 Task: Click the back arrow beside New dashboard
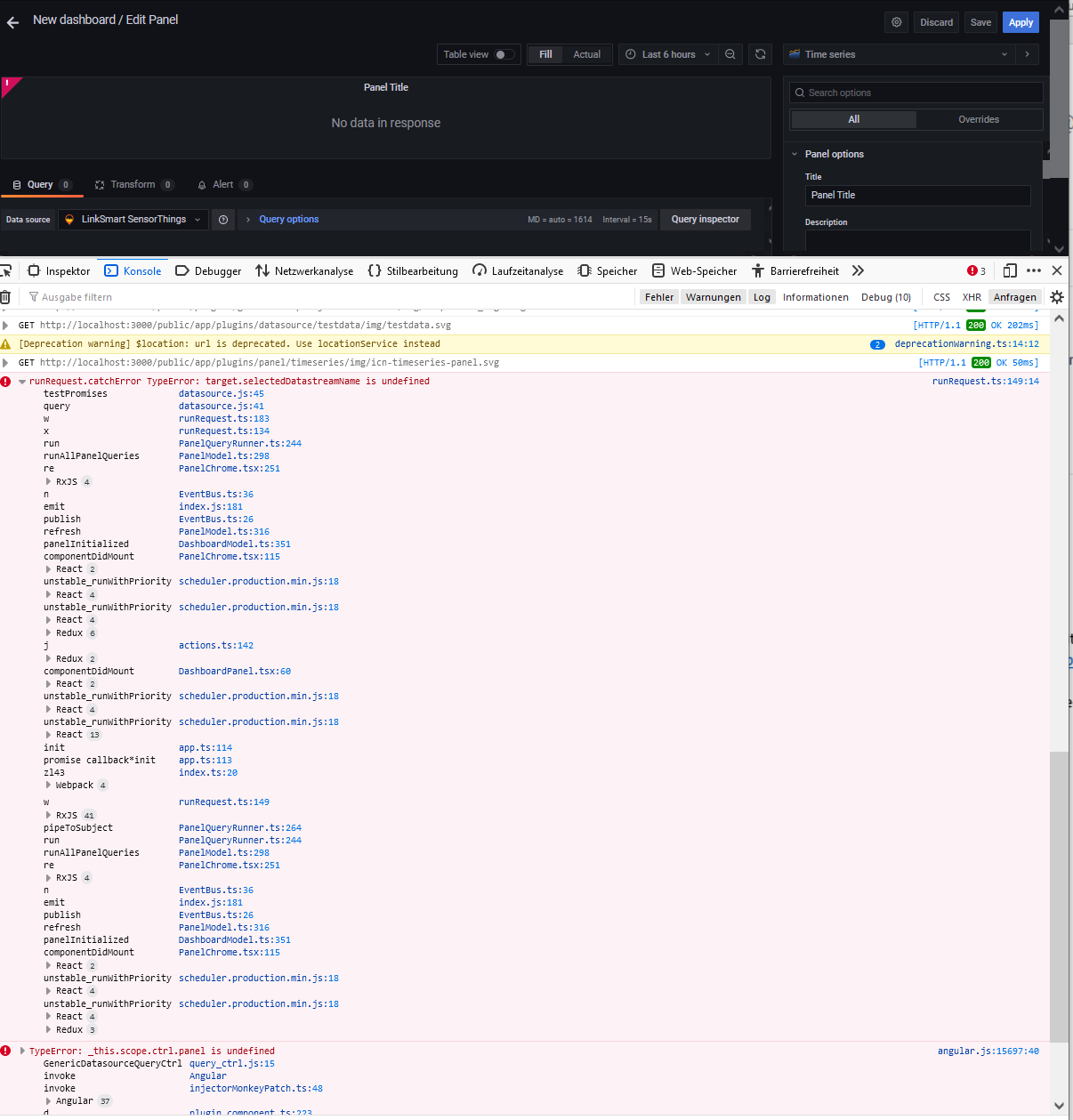[12, 21]
